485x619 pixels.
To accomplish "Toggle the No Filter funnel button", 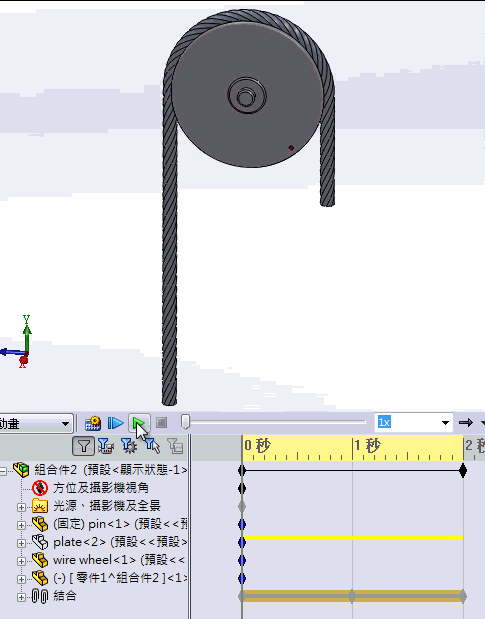I will click(83, 446).
